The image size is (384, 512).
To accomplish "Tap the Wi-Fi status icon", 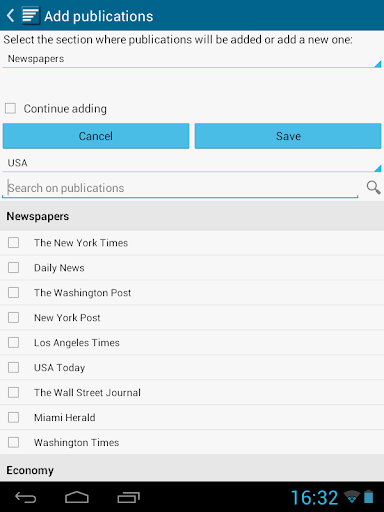I will click(x=352, y=497).
